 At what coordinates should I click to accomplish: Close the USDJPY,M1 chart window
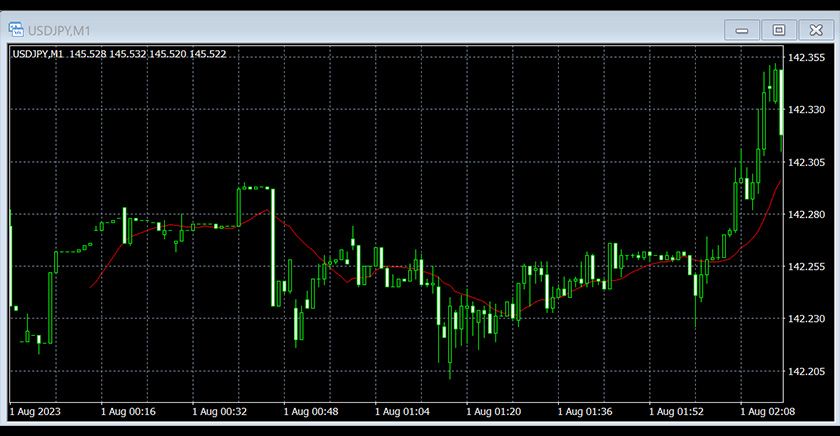[815, 30]
